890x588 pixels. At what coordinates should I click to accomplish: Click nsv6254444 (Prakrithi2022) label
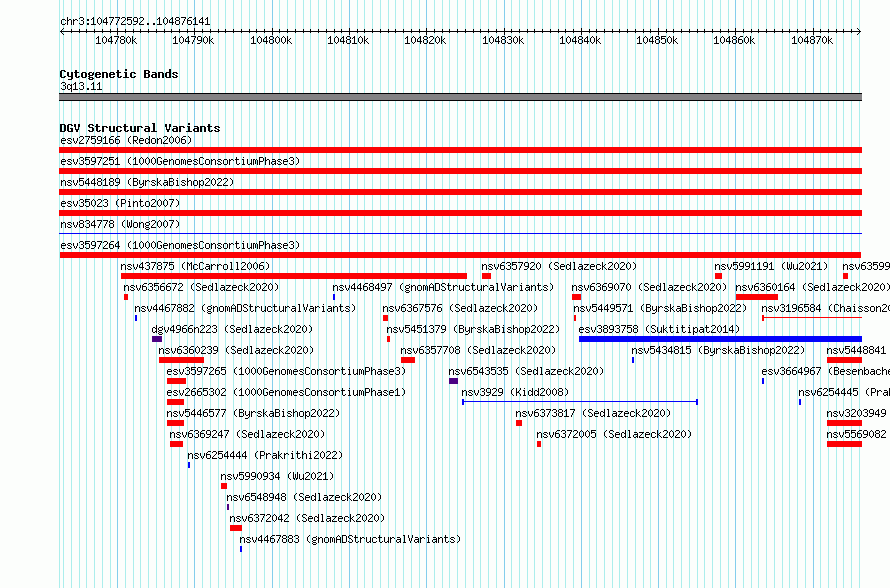tap(265, 455)
